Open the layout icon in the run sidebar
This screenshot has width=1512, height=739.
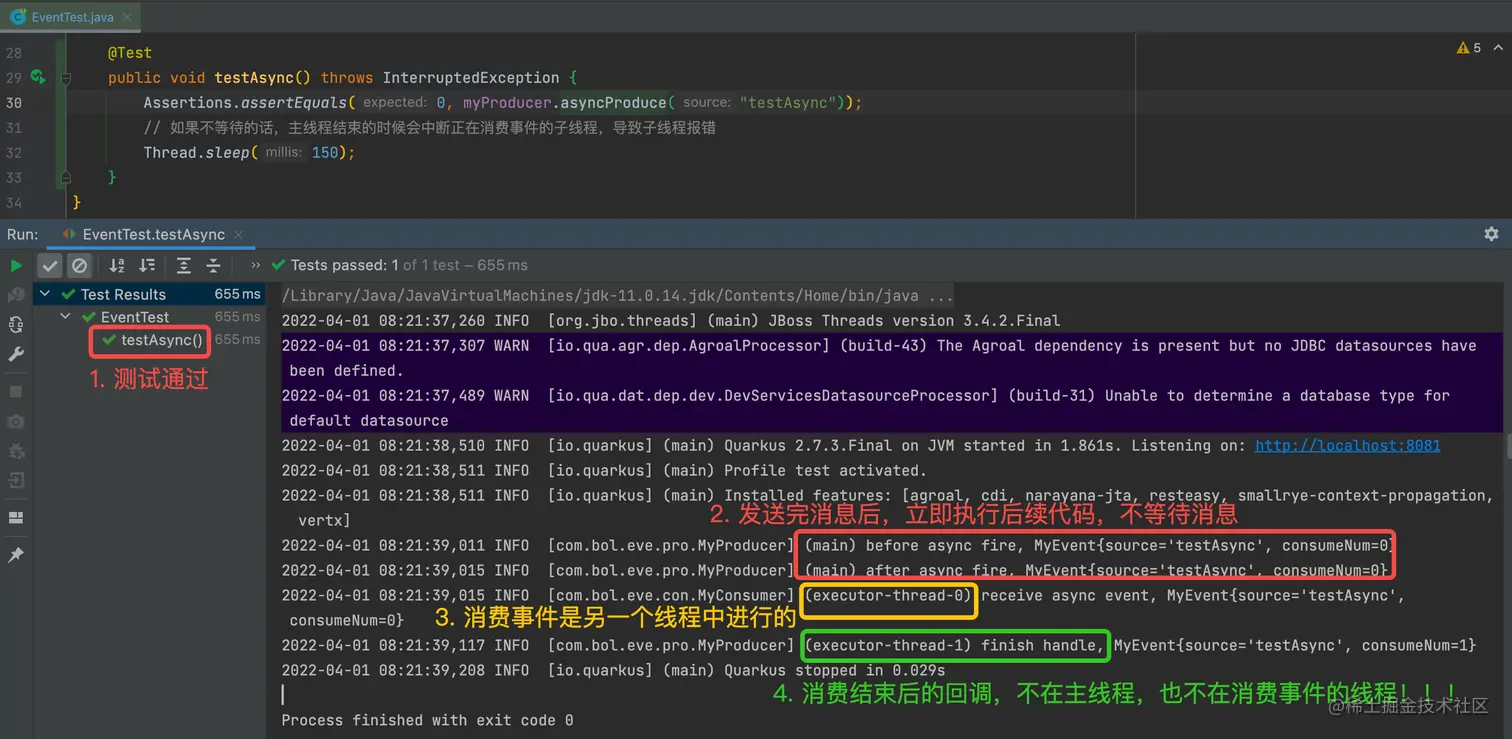point(16,518)
